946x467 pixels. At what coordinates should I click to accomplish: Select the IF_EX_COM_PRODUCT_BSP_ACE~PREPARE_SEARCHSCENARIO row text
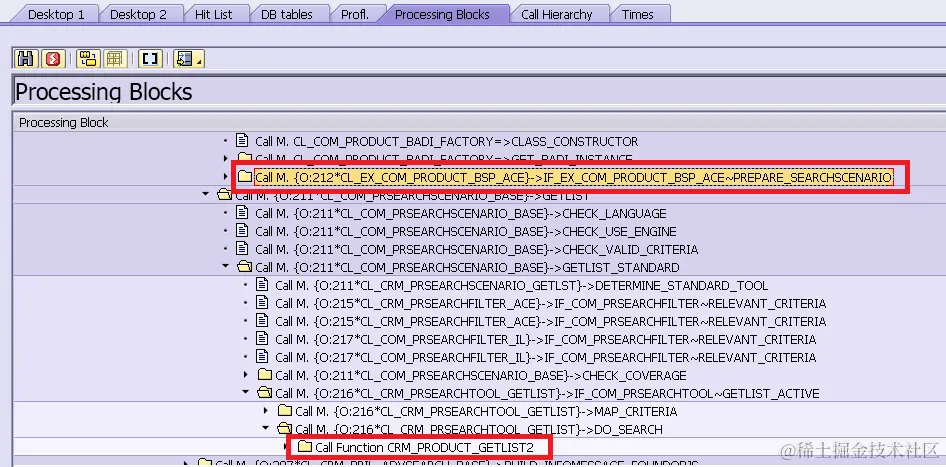tap(573, 177)
